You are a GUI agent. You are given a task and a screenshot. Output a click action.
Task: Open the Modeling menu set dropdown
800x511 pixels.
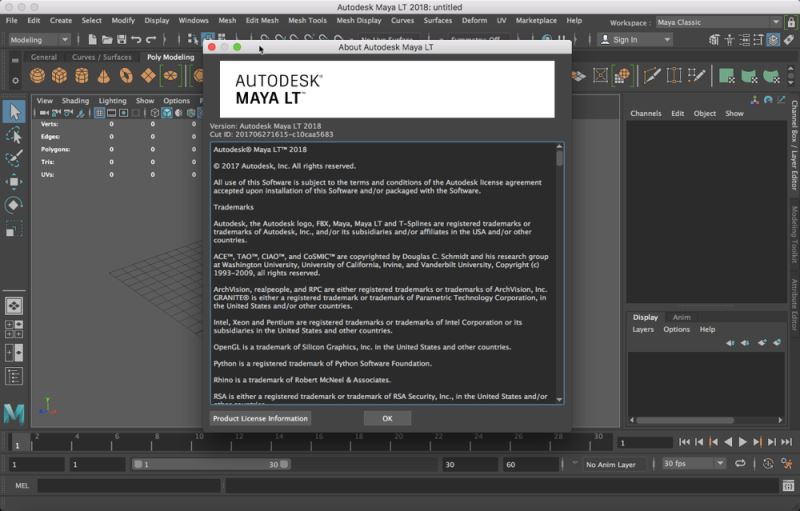click(x=39, y=40)
